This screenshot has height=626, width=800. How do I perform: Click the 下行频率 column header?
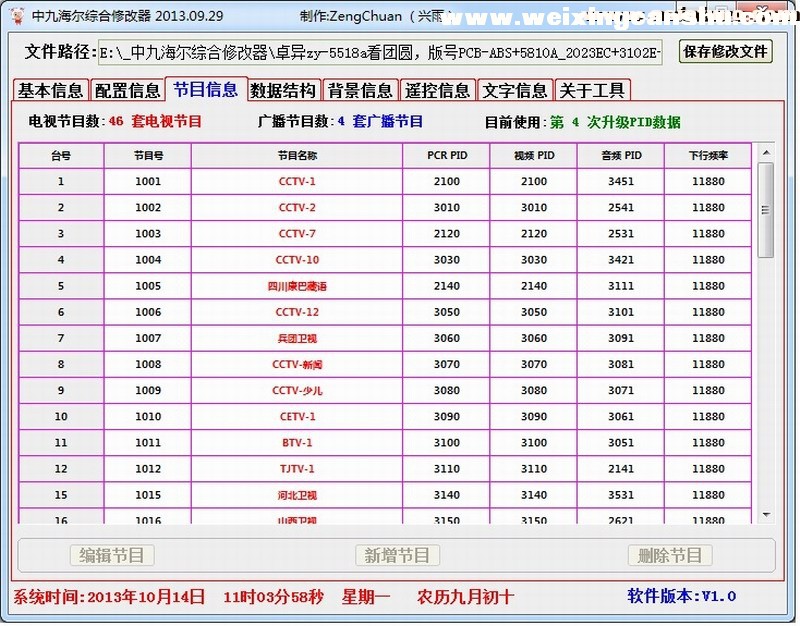click(x=708, y=156)
